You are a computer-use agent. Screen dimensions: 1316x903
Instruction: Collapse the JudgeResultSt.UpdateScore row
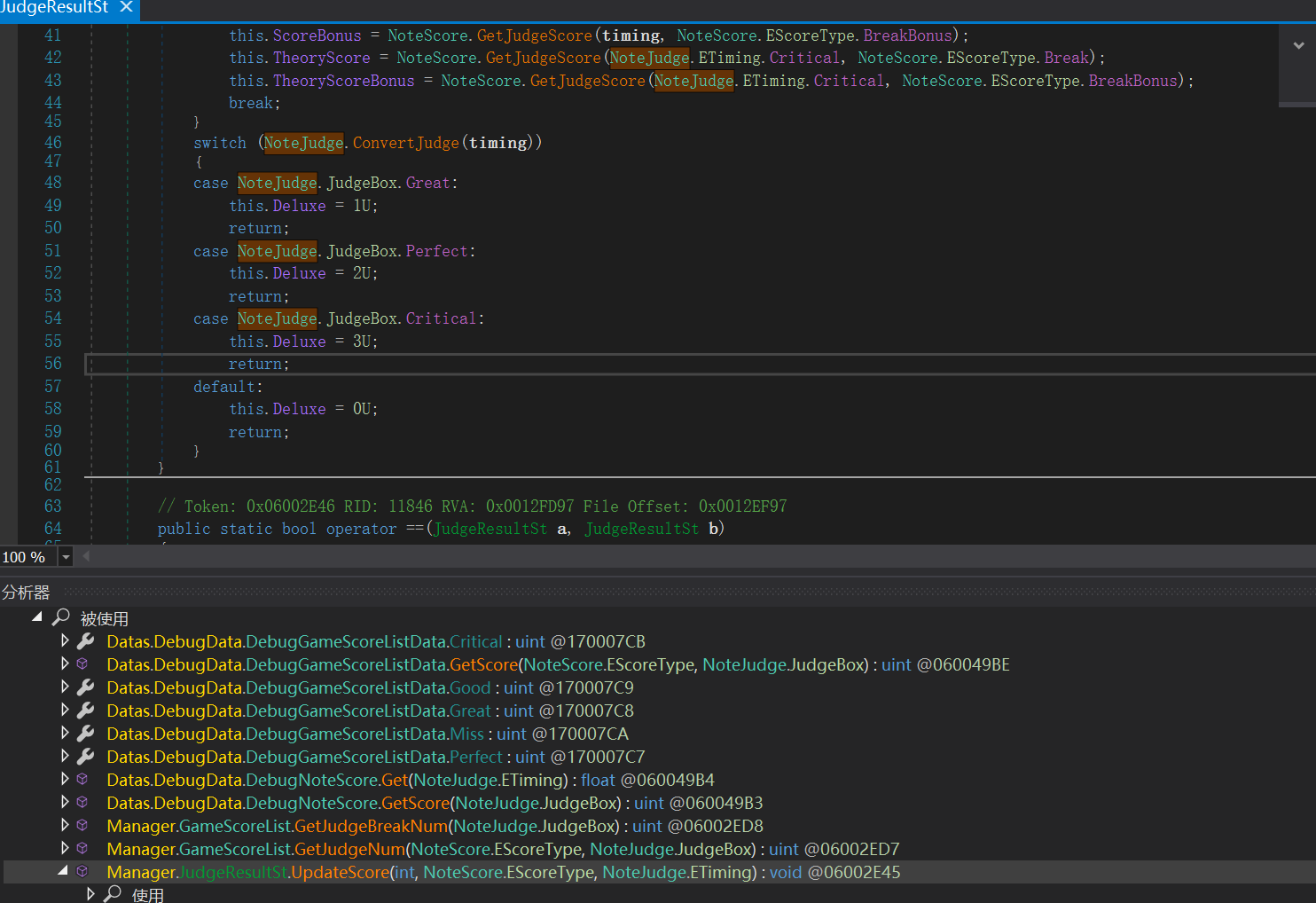(x=63, y=870)
